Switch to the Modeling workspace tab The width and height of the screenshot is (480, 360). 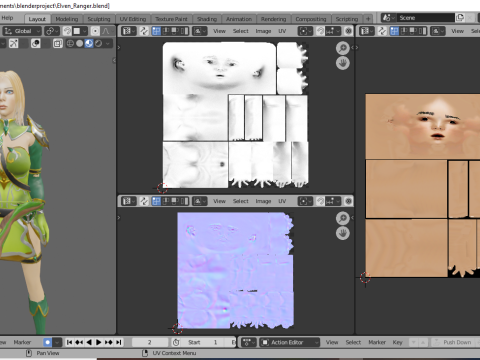pyautogui.click(x=67, y=19)
